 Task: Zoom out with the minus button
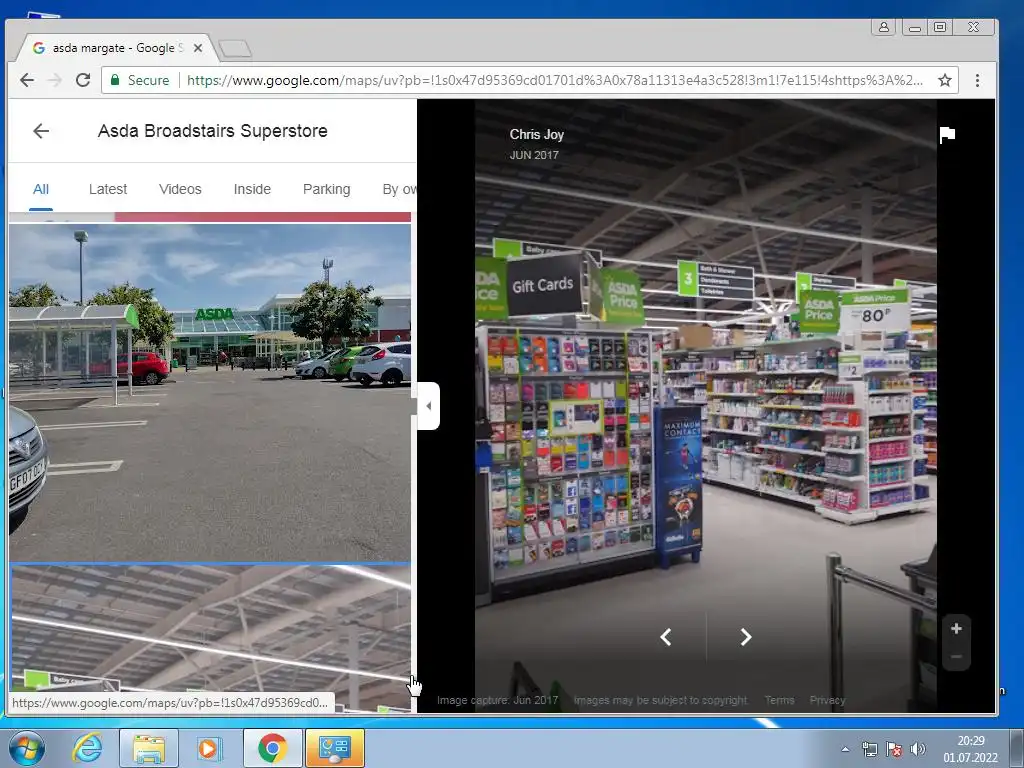956,656
